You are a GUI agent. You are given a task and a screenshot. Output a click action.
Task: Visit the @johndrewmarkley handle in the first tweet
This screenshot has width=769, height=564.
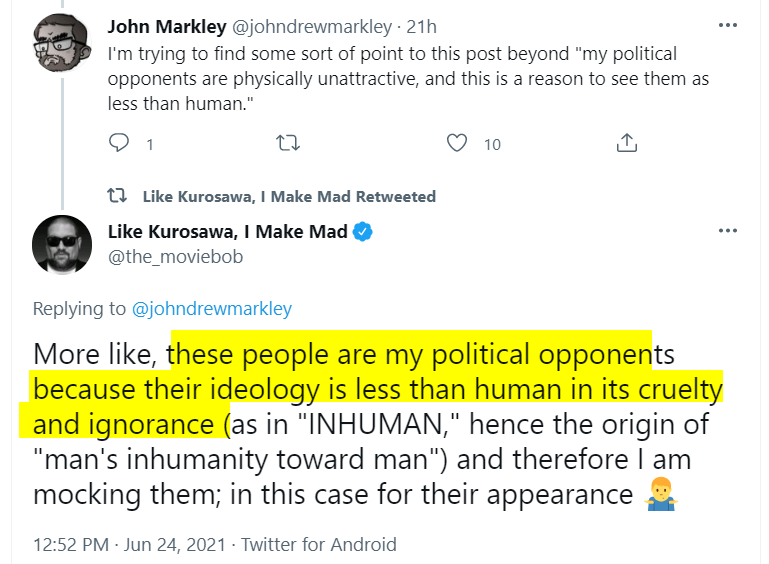point(311,26)
